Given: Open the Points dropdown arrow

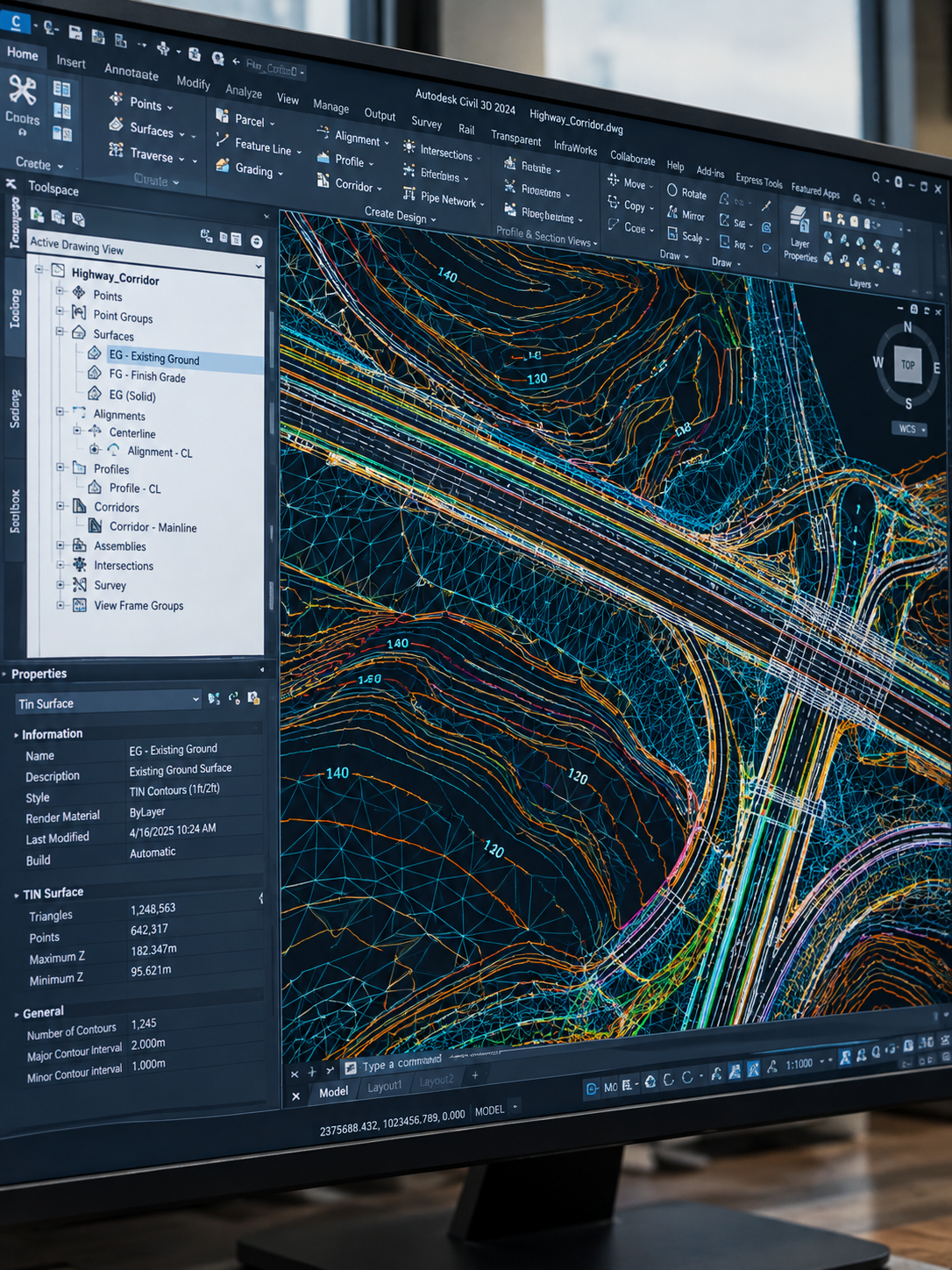Looking at the screenshot, I should click(x=170, y=108).
